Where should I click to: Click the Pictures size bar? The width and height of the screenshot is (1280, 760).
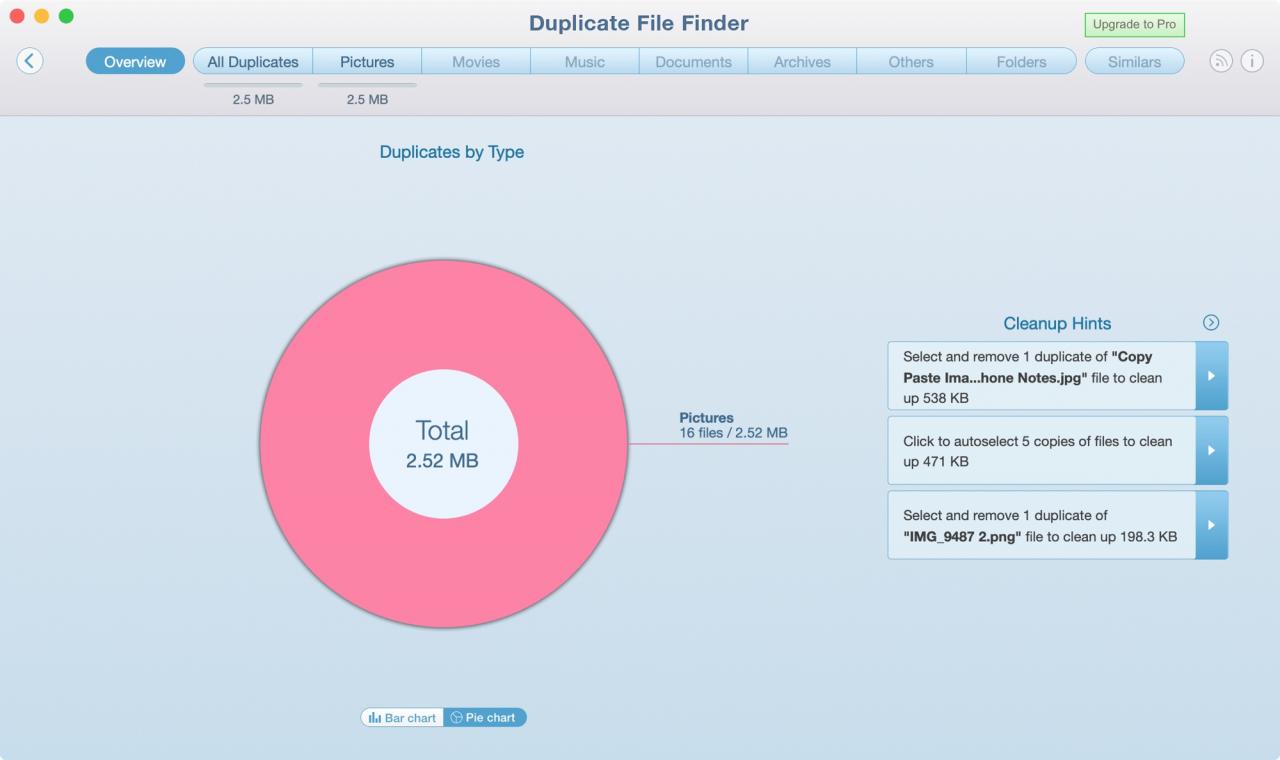pos(367,85)
